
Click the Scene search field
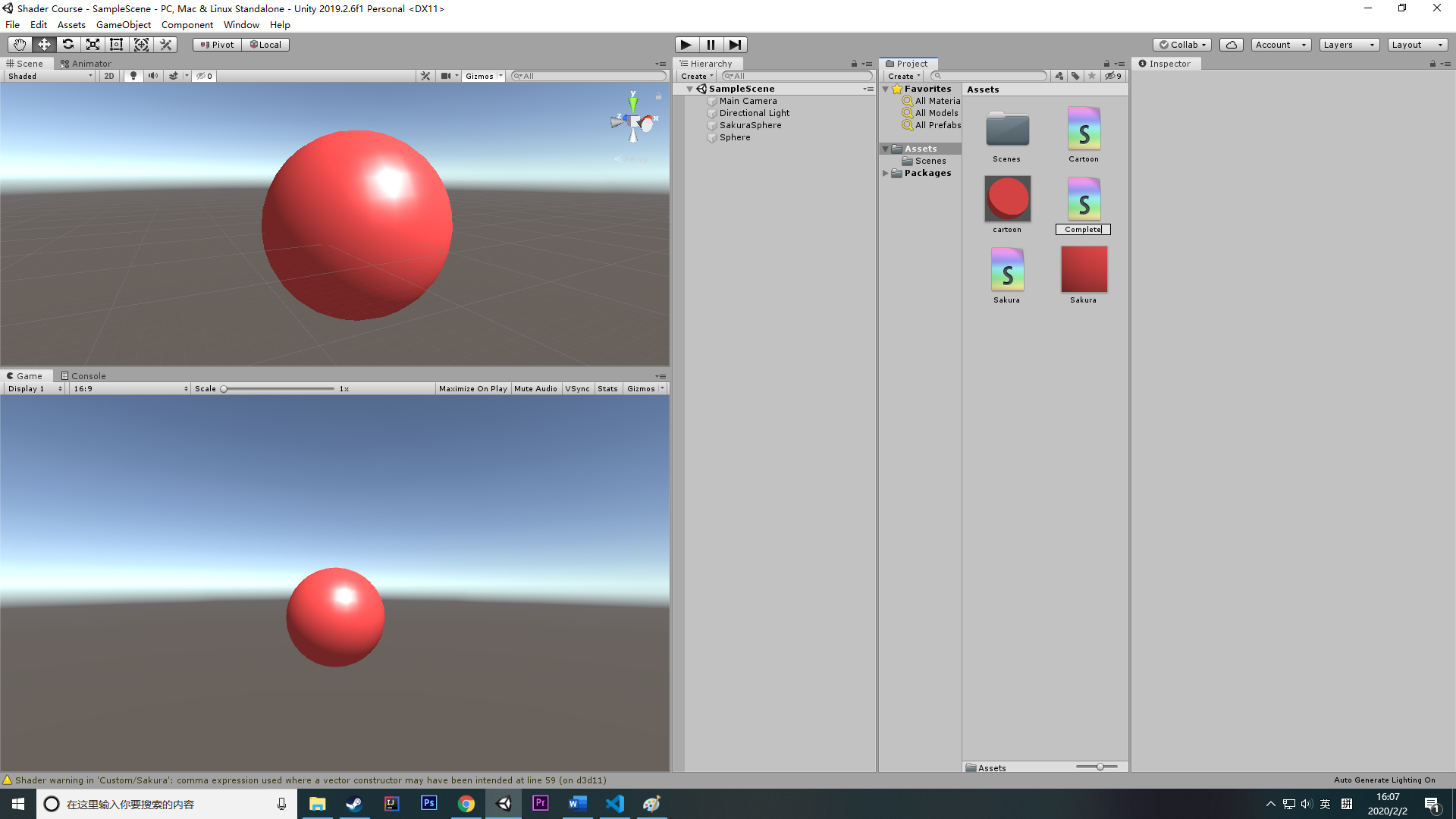(x=588, y=76)
